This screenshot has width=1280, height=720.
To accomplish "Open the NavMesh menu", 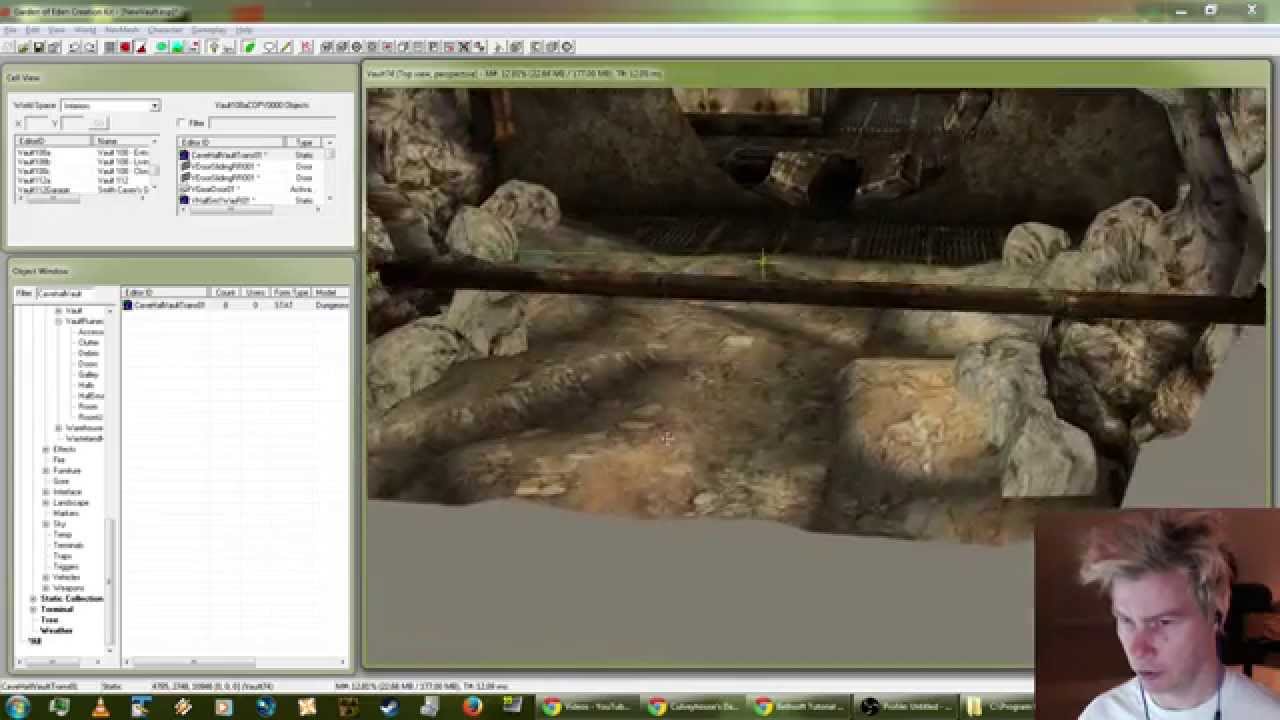I will (122, 30).
